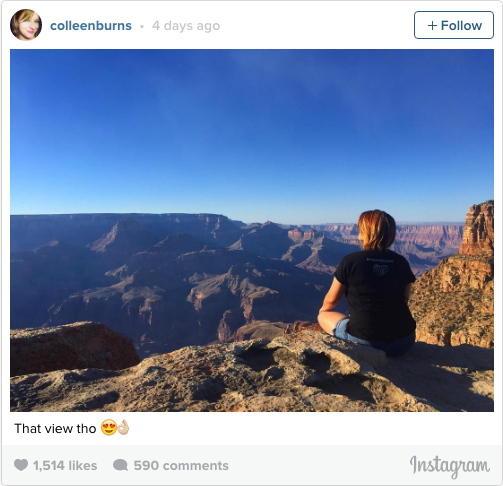Visit the colleenburns username link
The width and height of the screenshot is (503, 486).
[91, 26]
